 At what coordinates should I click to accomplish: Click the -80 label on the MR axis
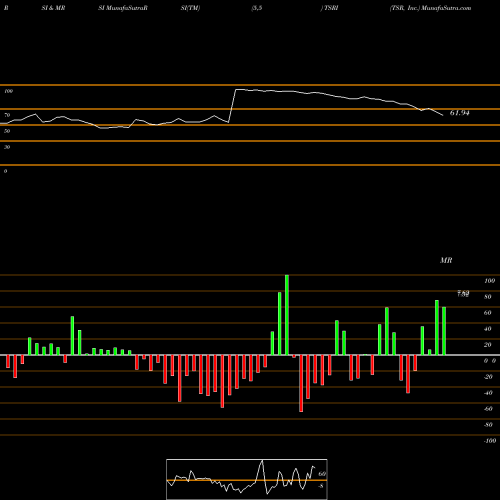(x=488, y=425)
